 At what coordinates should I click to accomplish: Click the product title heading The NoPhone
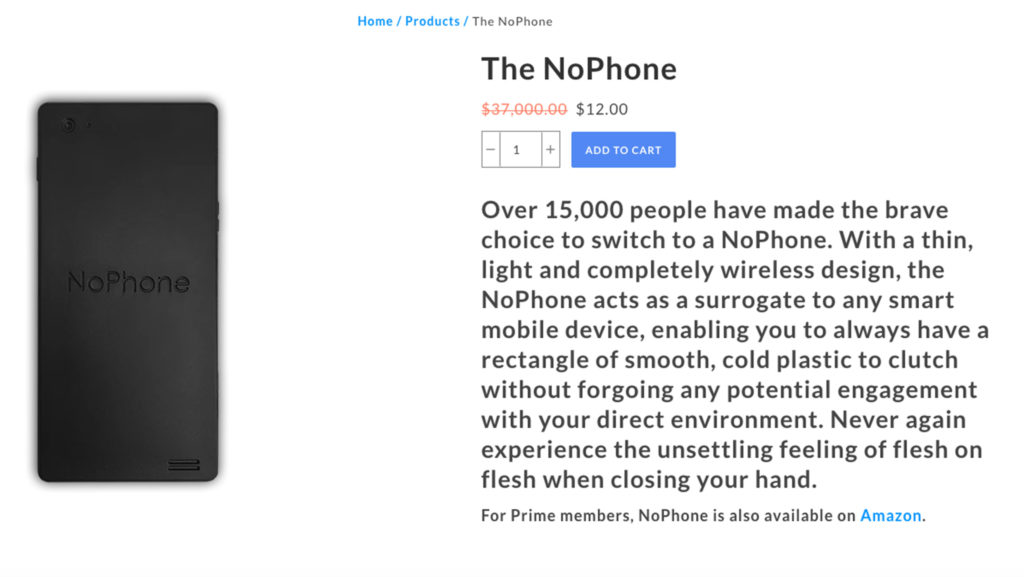point(579,69)
